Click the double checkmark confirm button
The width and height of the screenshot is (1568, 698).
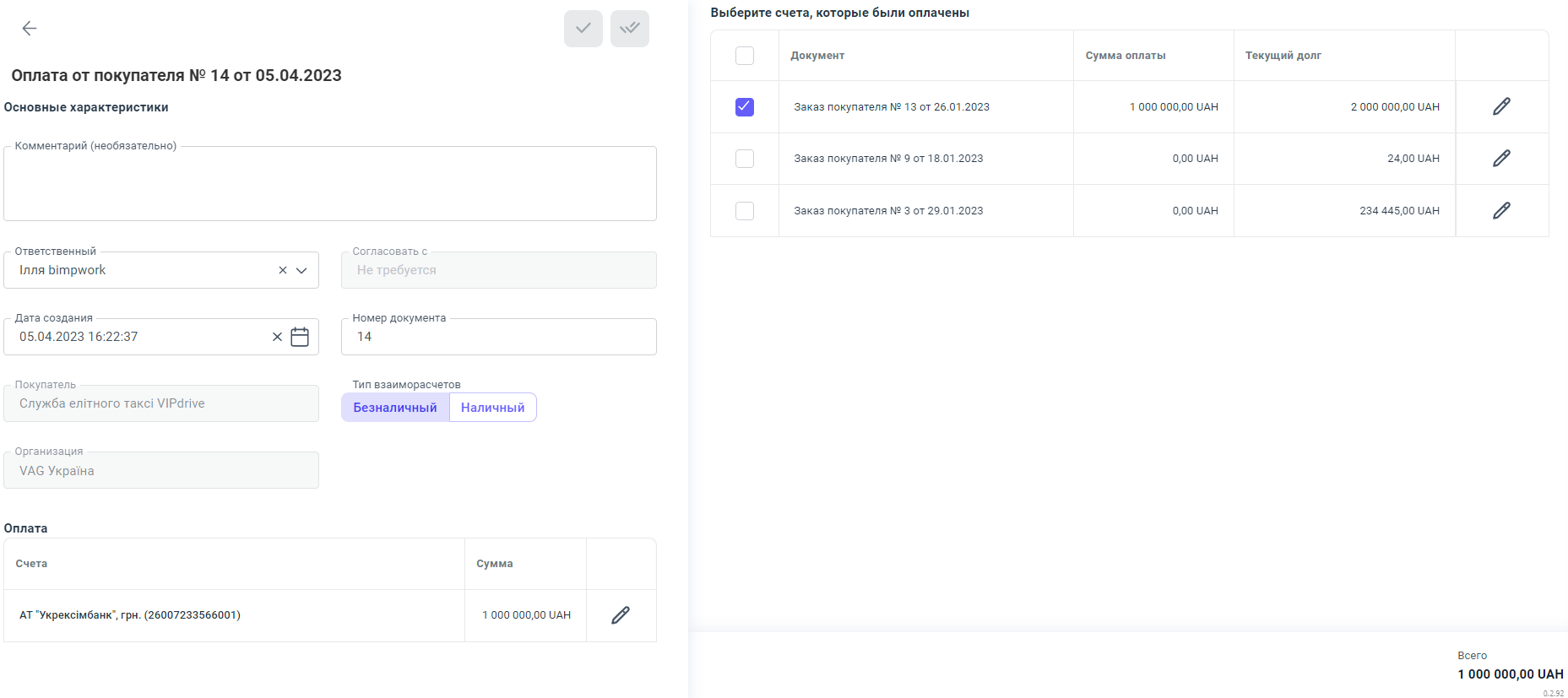pyautogui.click(x=629, y=29)
